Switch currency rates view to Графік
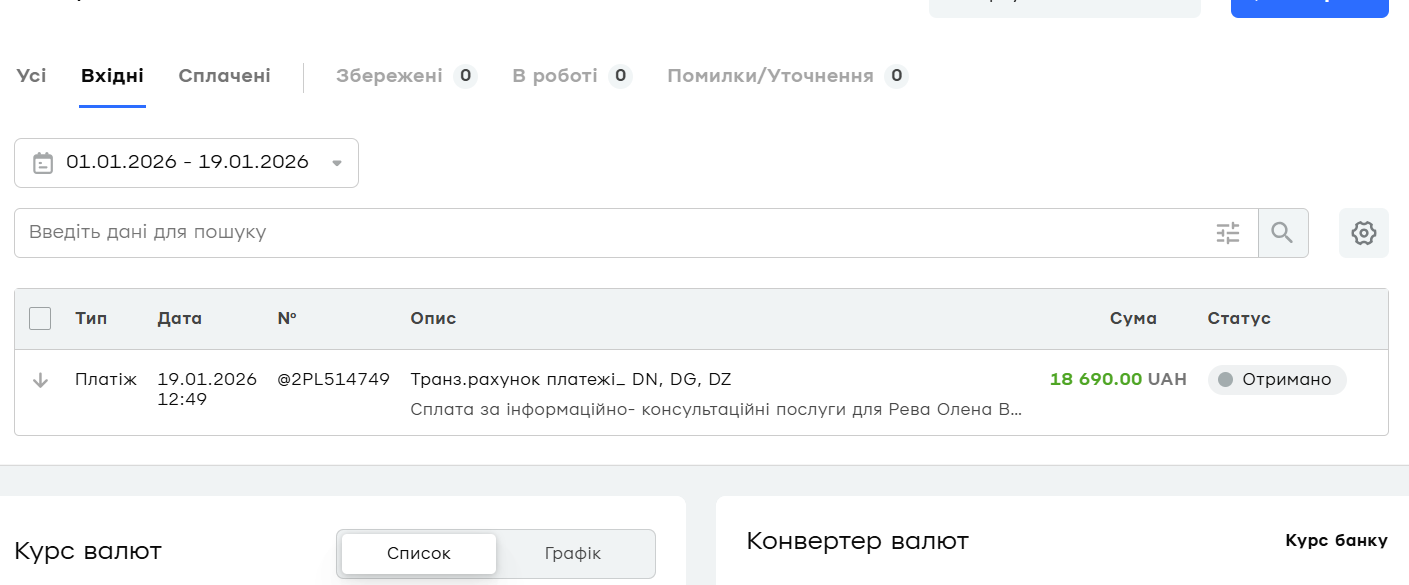This screenshot has height=585, width=1409. pos(573,553)
